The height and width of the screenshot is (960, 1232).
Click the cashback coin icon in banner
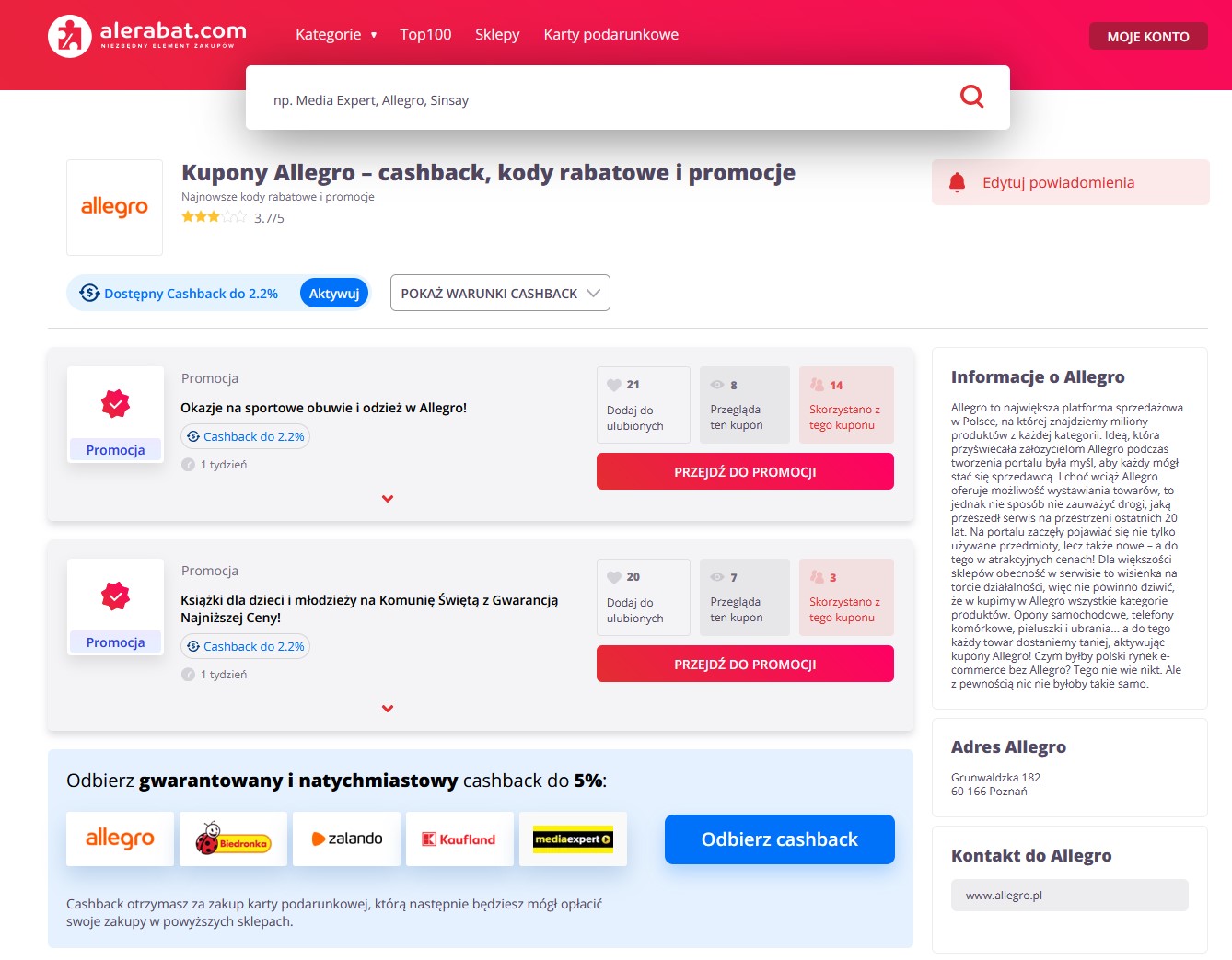coord(89,293)
